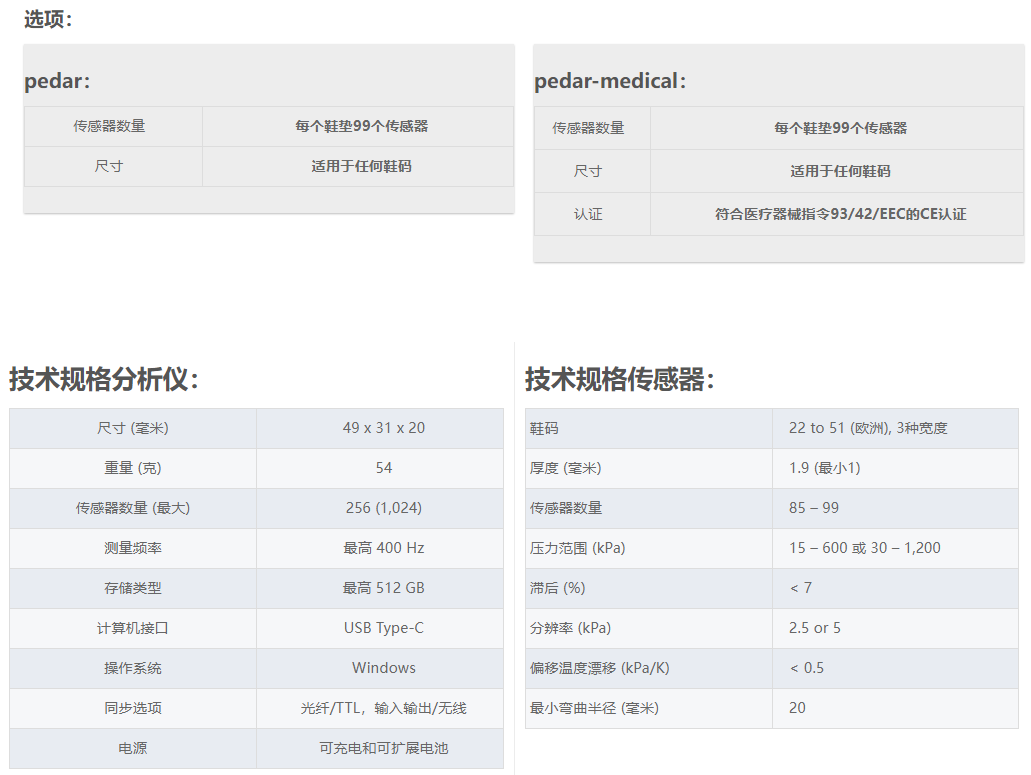The width and height of the screenshot is (1031, 775).
Task: Click 尺寸 label in pedar-medical table
Action: (588, 171)
